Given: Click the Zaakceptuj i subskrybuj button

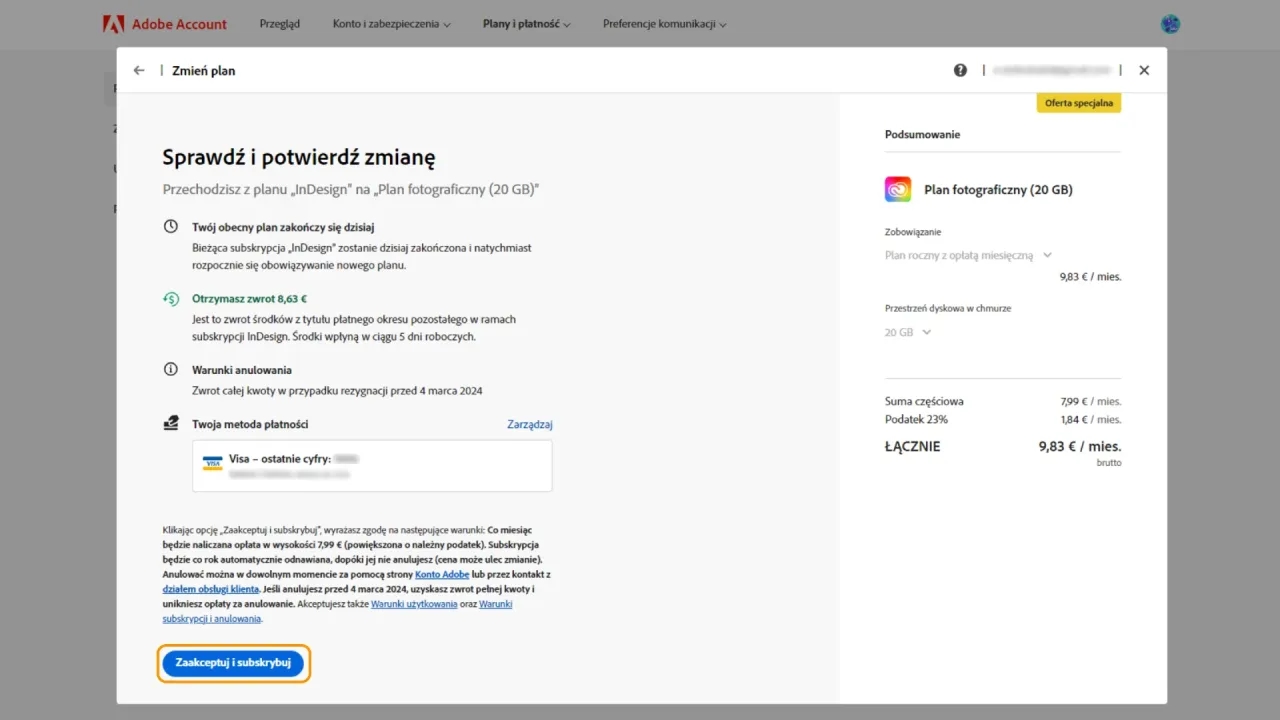Looking at the screenshot, I should (233, 663).
